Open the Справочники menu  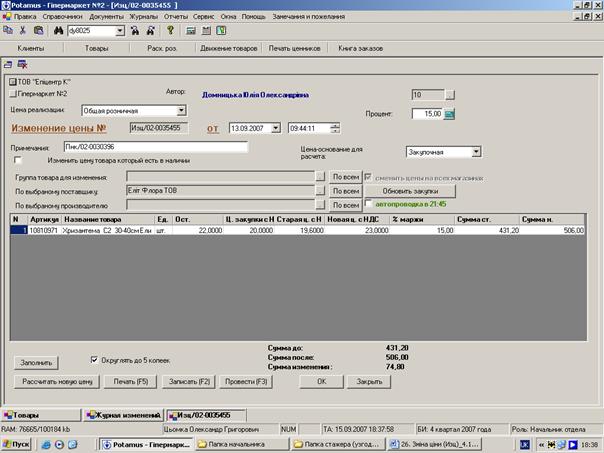click(x=62, y=17)
